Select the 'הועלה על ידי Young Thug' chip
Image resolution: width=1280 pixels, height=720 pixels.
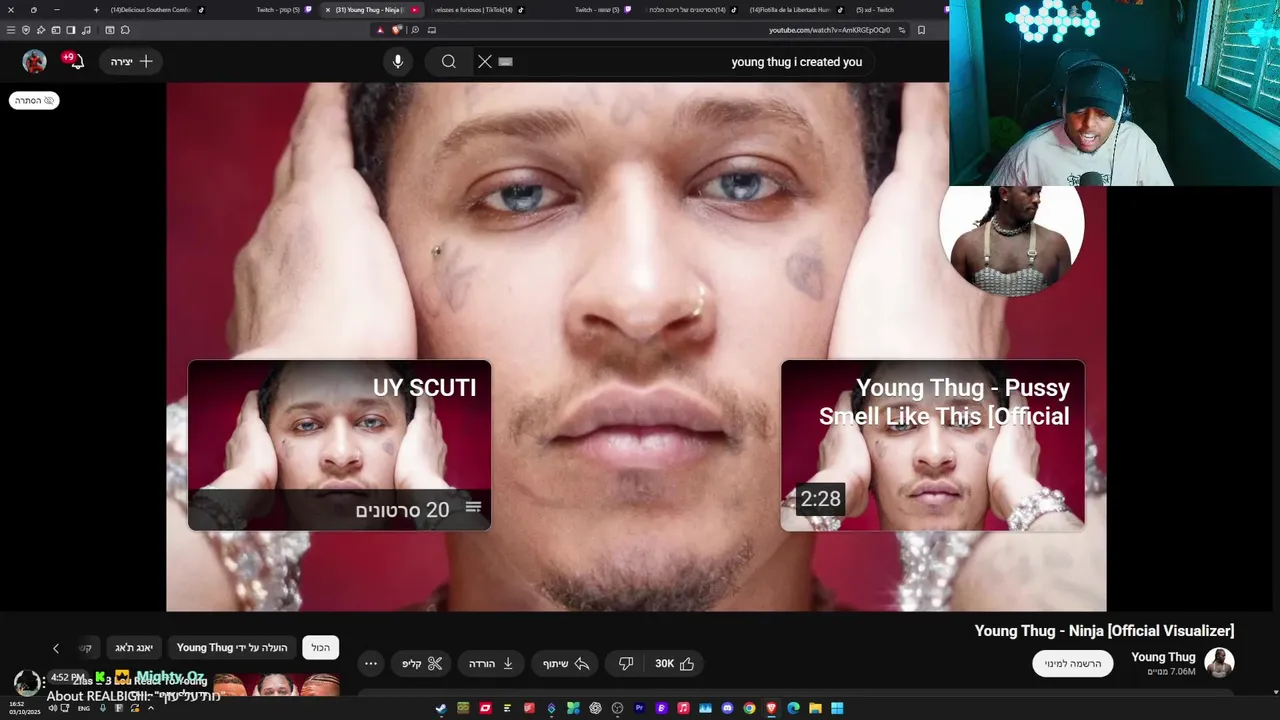pyautogui.click(x=232, y=648)
